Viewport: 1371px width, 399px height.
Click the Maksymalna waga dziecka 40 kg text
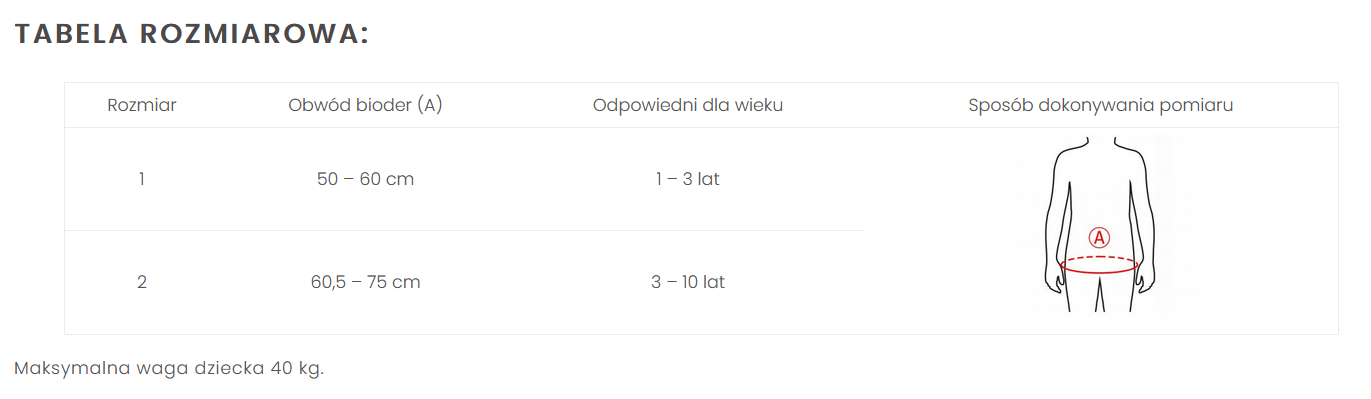click(169, 368)
